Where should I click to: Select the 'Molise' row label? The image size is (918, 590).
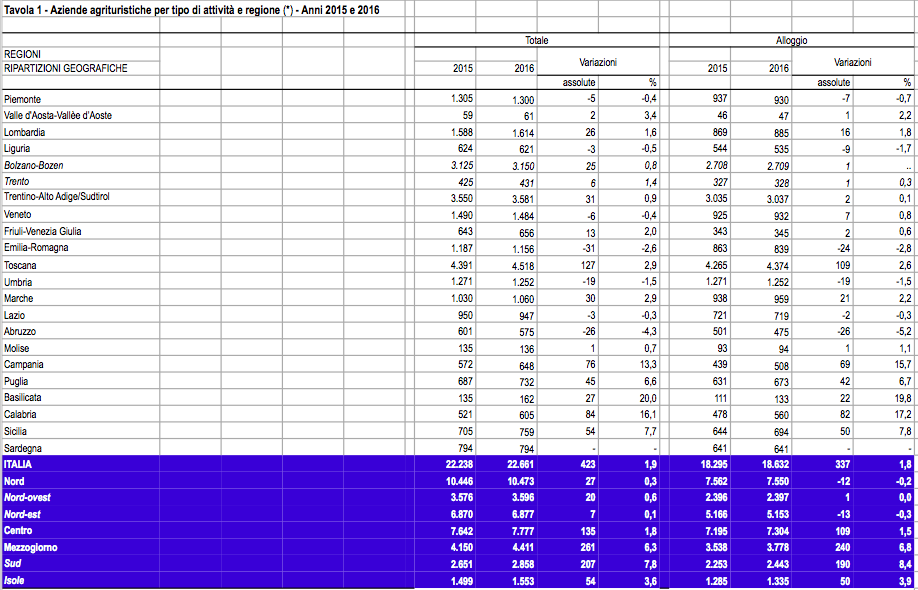coord(16,348)
